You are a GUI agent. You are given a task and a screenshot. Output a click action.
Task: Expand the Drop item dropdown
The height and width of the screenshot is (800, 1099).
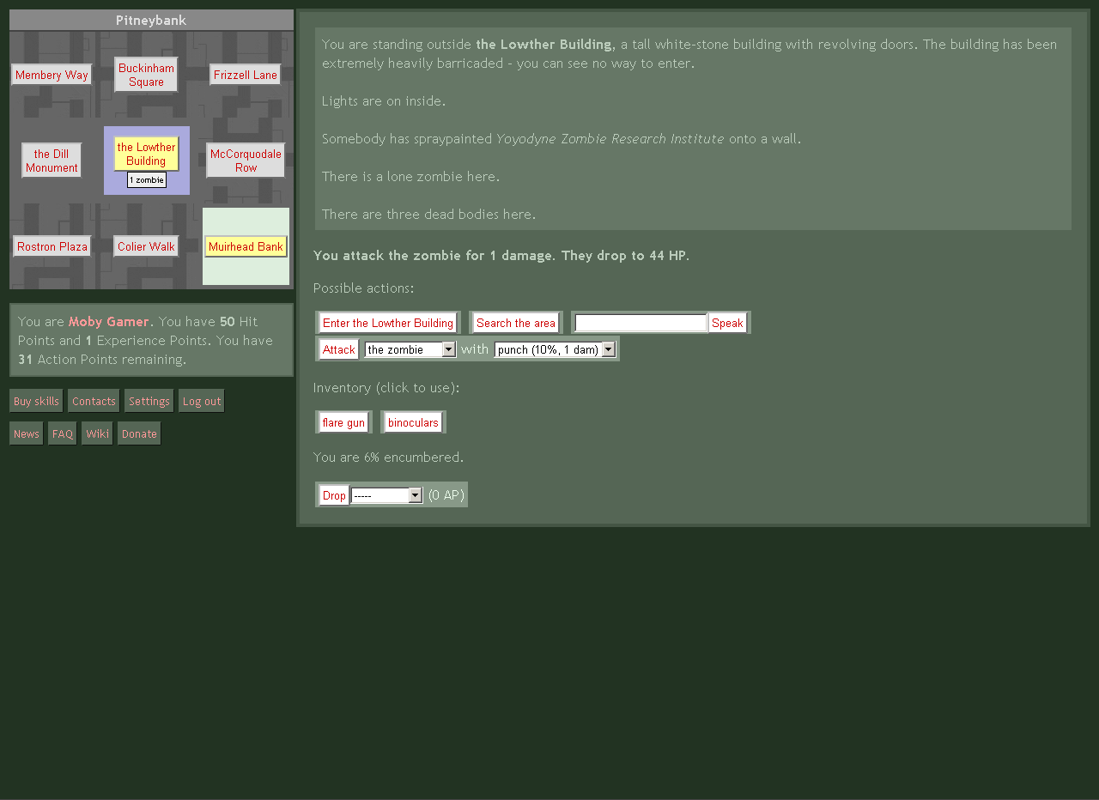(x=387, y=496)
